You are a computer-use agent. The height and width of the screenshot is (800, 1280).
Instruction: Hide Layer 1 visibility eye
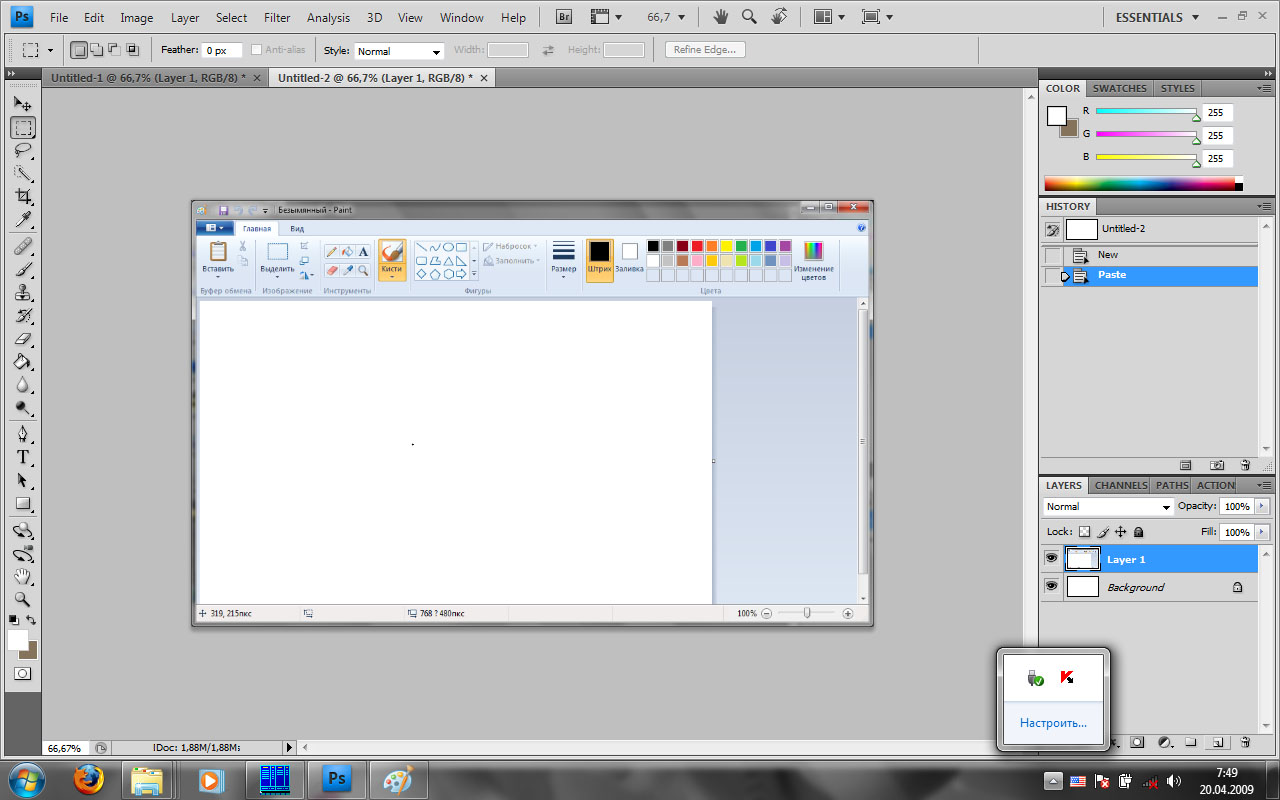click(x=1051, y=559)
